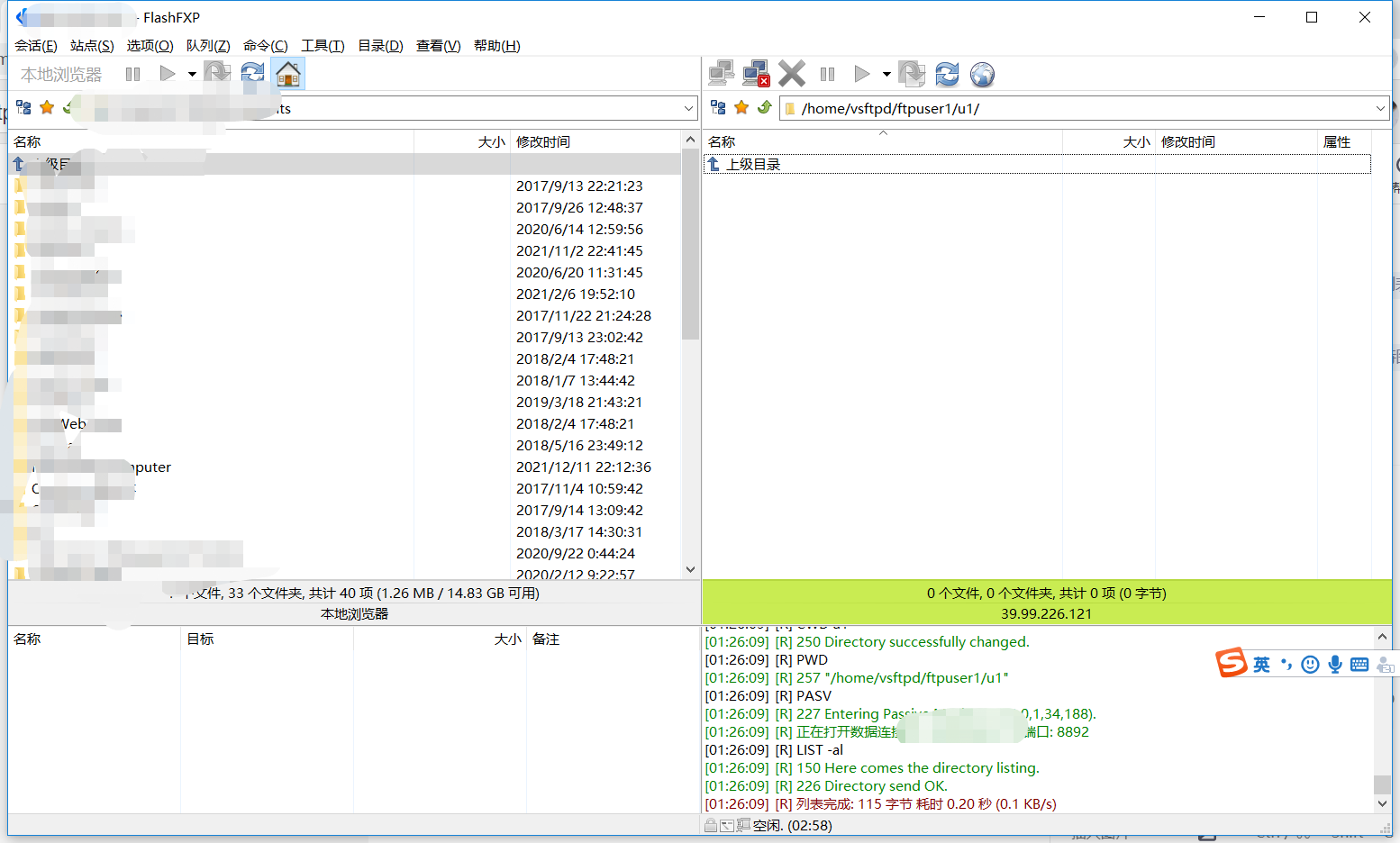Open the 站点 menu
The width and height of the screenshot is (1400, 843).
(91, 45)
